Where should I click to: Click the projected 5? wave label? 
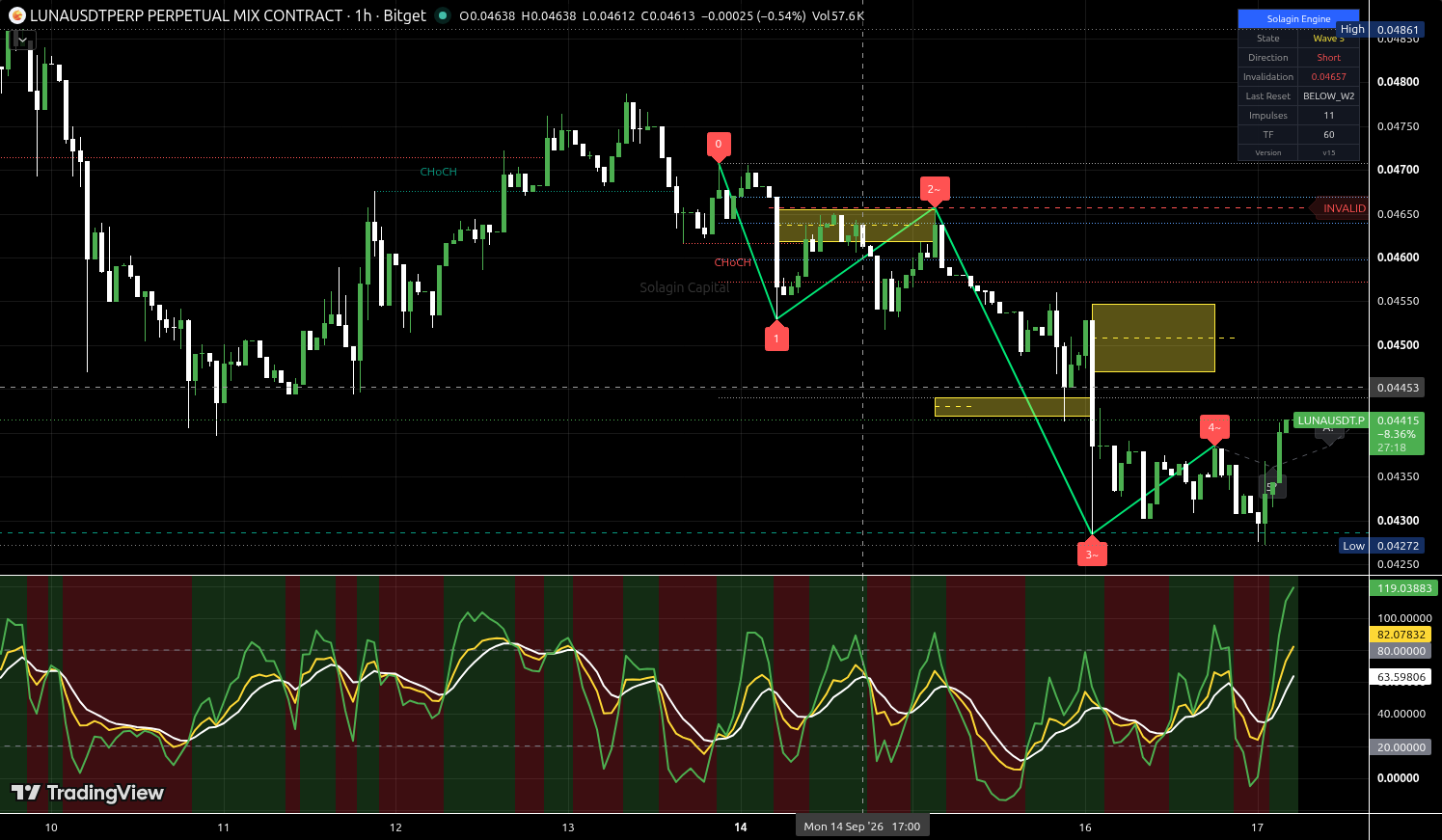[1272, 487]
